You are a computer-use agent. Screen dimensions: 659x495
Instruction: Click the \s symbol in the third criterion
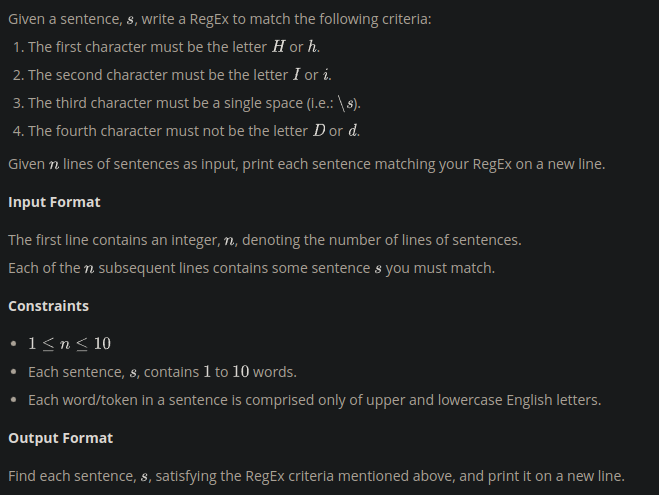click(344, 103)
